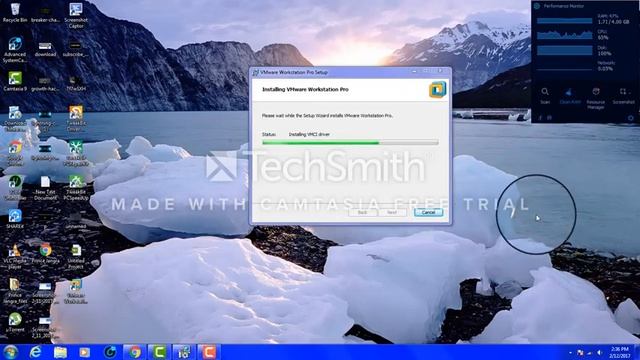Click Clean RAM in Performance Monitor
The height and width of the screenshot is (360, 640).
(570, 96)
